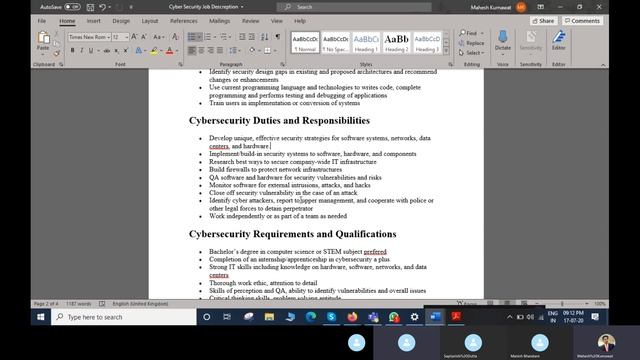The image size is (640, 360).
Task: Adjust the zoom slider in status bar
Action: (x=562, y=304)
